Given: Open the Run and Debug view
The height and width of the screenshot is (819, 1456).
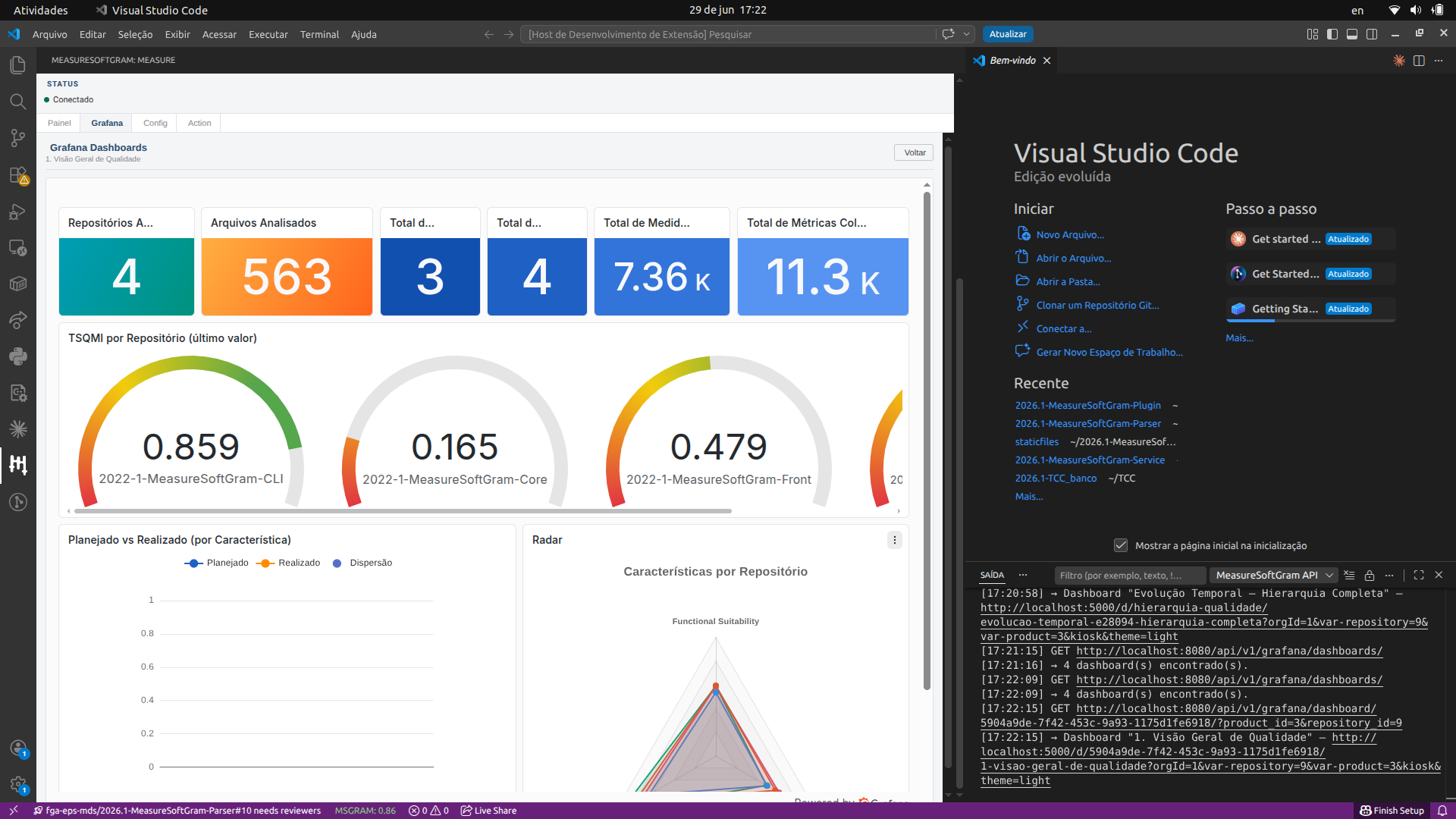Looking at the screenshot, I should click(x=18, y=212).
